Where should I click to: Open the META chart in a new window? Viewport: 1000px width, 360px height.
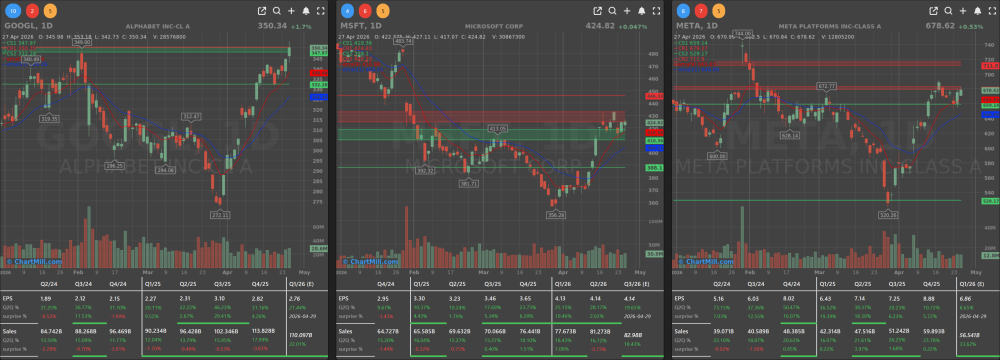click(934, 11)
